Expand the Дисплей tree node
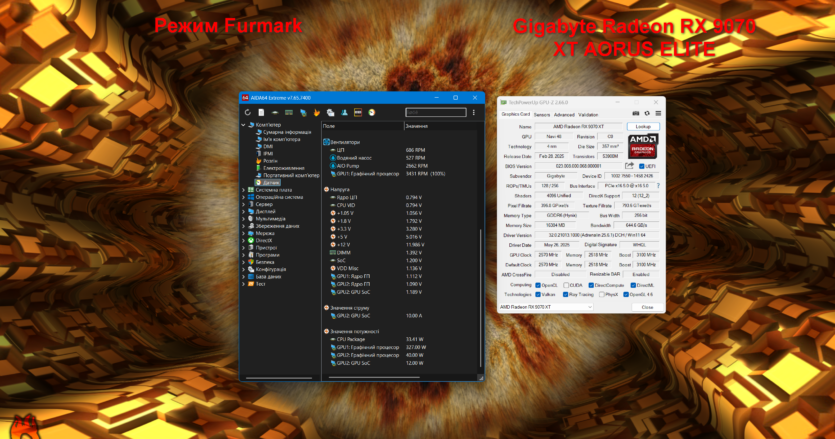The image size is (835, 439). [x=243, y=212]
